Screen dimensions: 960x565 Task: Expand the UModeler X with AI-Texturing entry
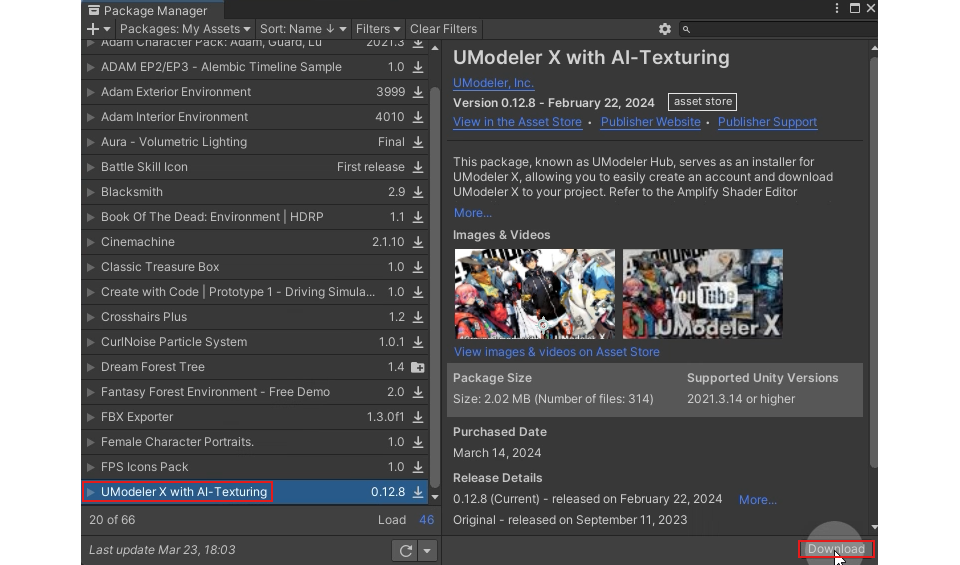(x=91, y=492)
